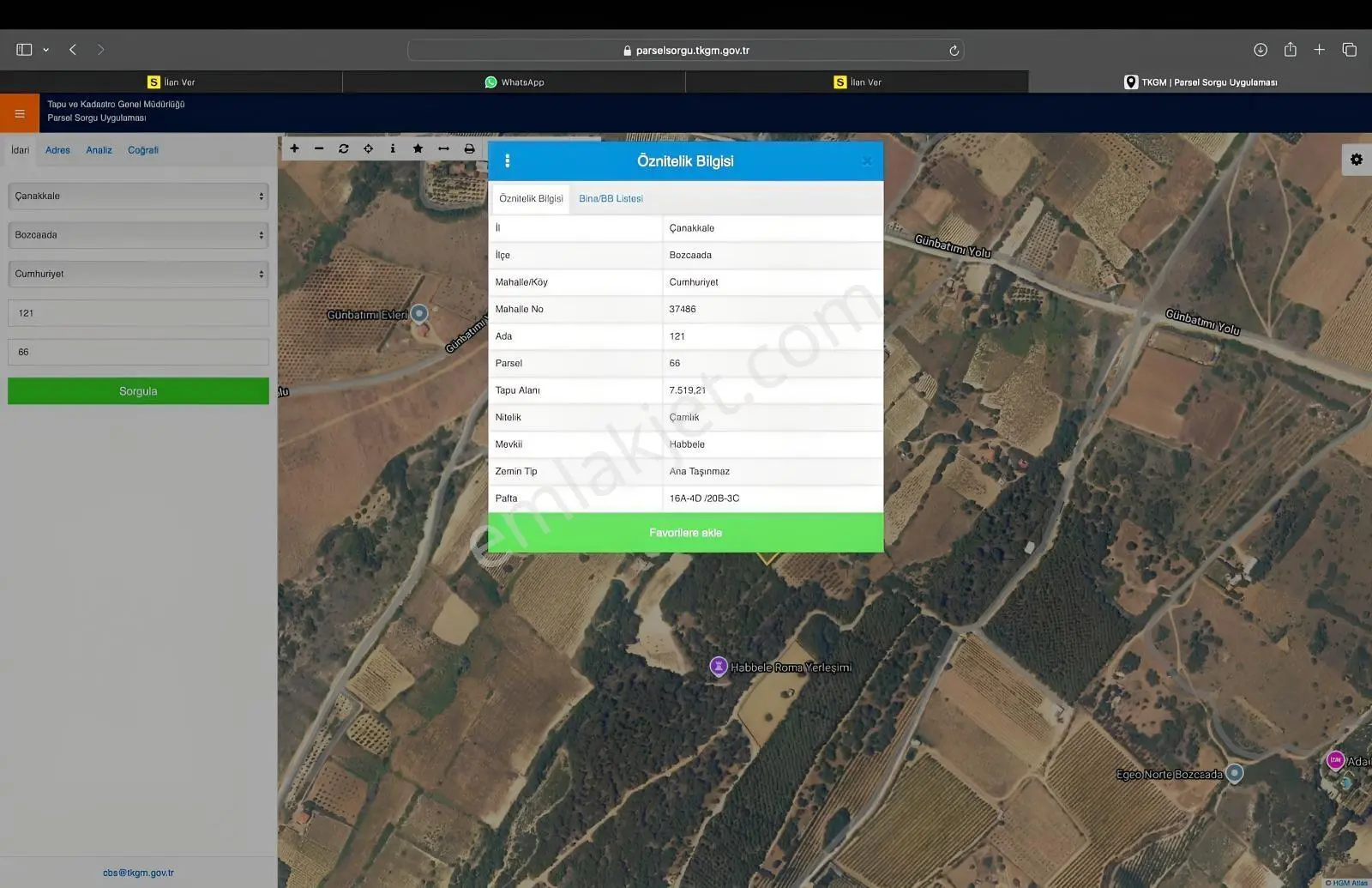The width and height of the screenshot is (1372, 888).
Task: Open Safari downloads icon
Action: (1261, 50)
